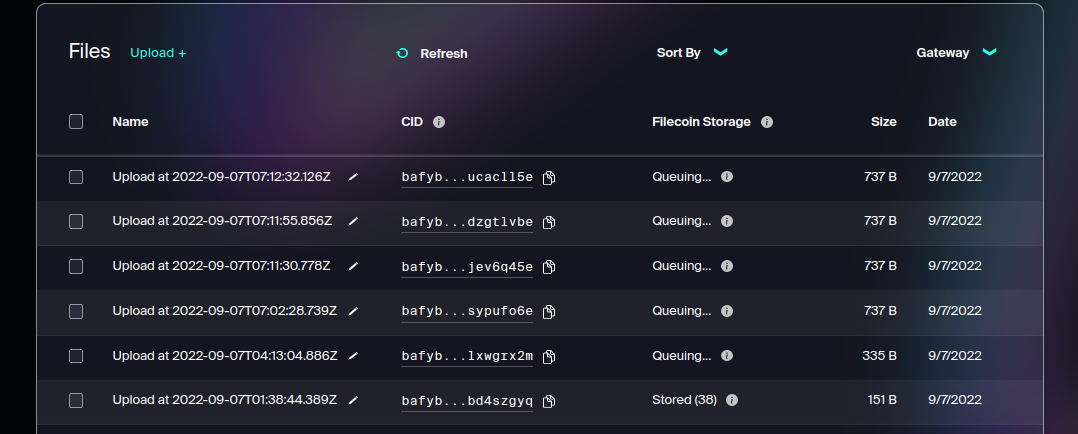Click the Filecoin Storage column header text
The width and height of the screenshot is (1078, 434).
point(701,122)
